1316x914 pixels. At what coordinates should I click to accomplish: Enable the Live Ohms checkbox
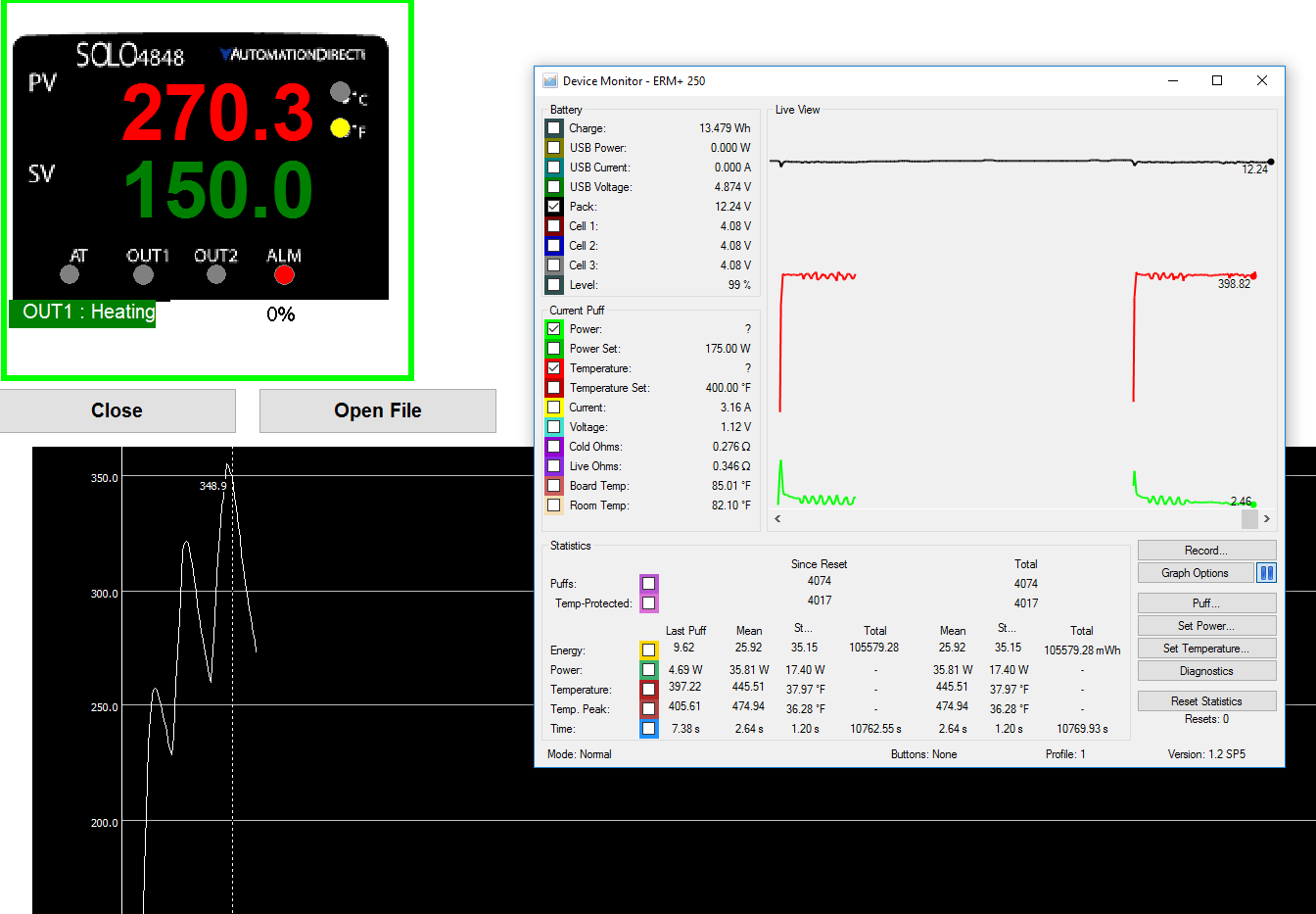pos(554,466)
